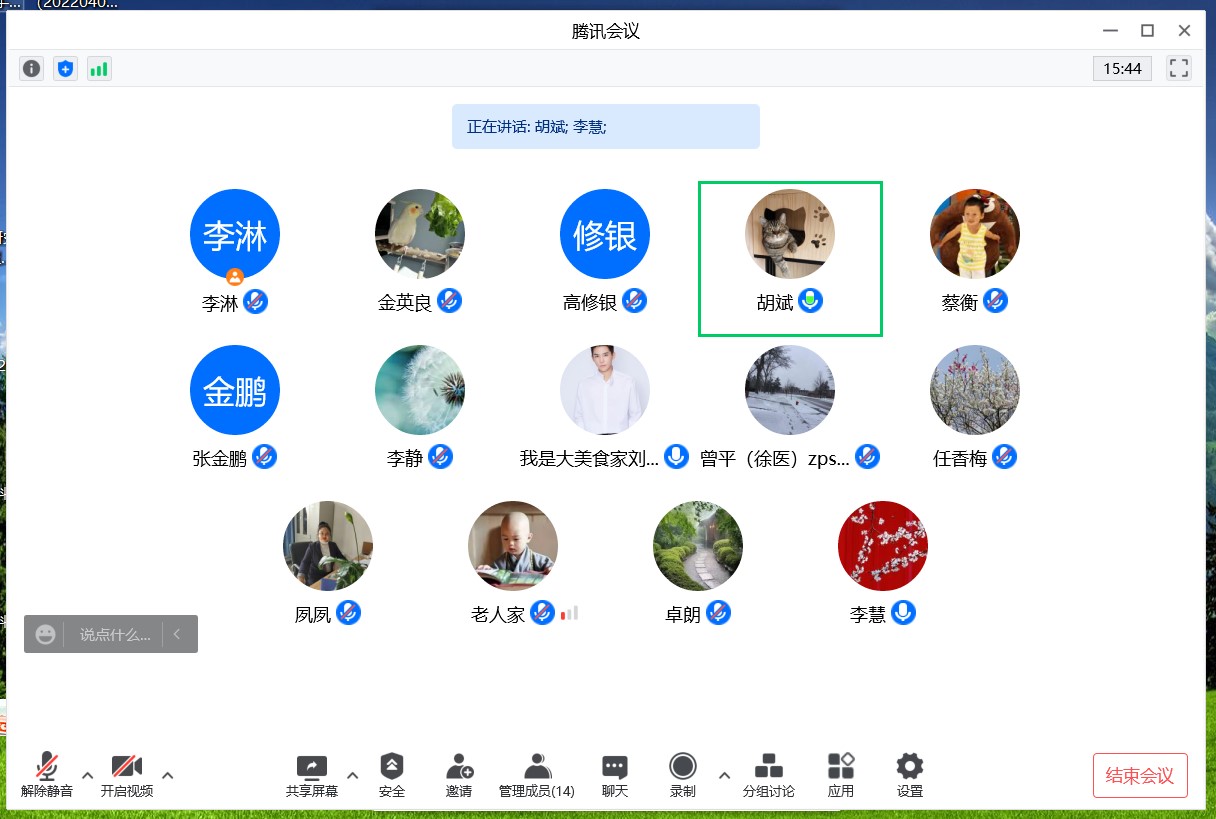Select 胡斌's cat avatar

click(x=790, y=234)
